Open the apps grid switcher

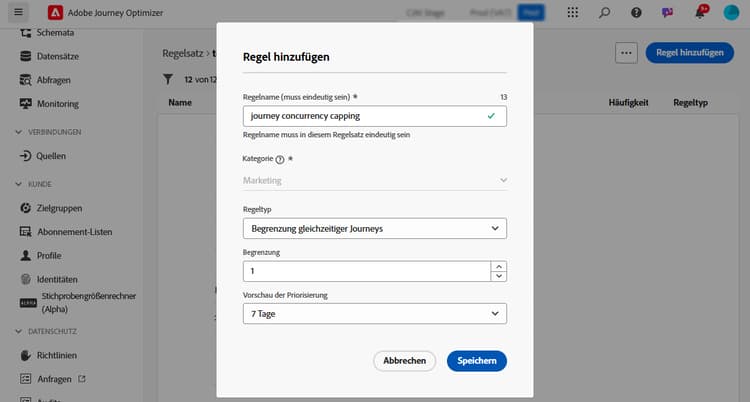tap(573, 12)
